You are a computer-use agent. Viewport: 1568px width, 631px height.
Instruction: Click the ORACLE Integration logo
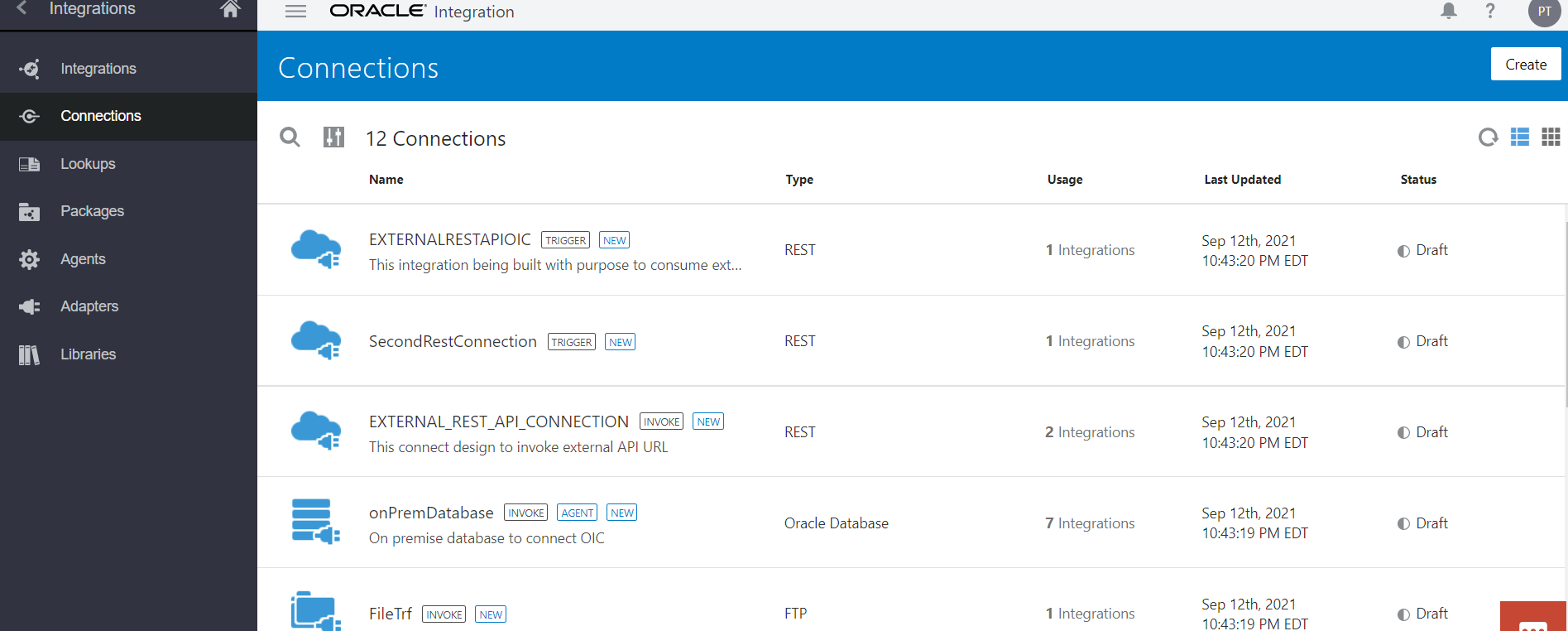[x=422, y=12]
